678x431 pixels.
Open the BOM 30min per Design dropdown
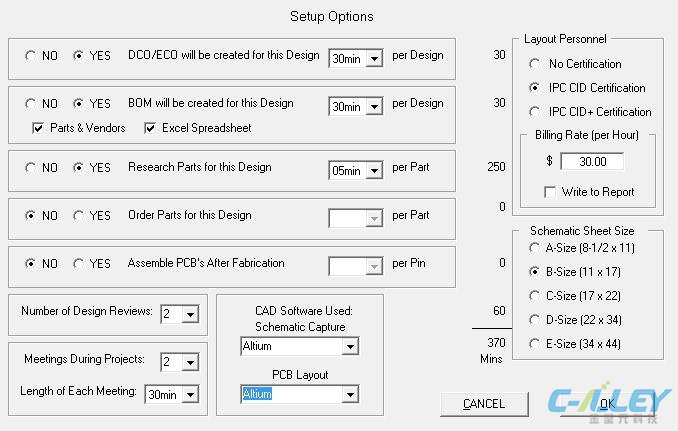click(x=374, y=107)
